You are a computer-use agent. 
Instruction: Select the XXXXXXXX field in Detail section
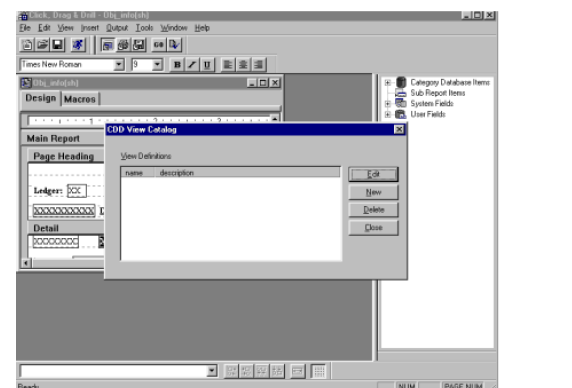pos(56,241)
